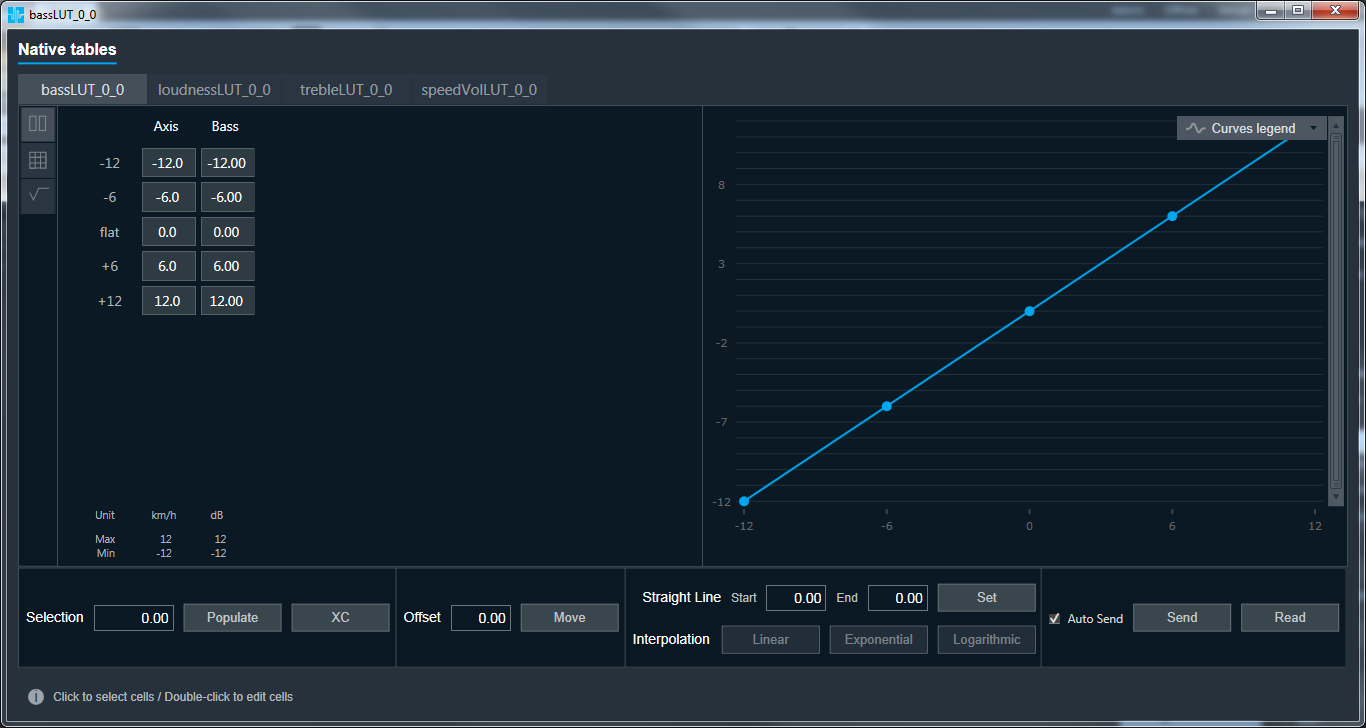Focus the Straight Line Start field
The image size is (1366, 728).
796,598
